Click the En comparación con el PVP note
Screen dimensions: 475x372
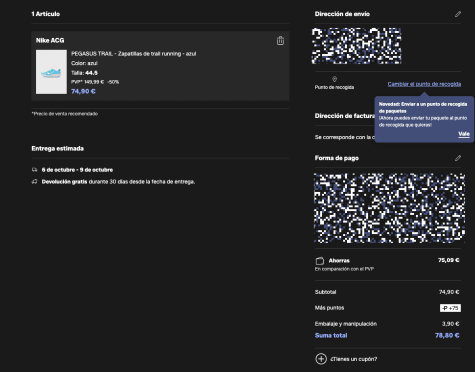(x=344, y=269)
